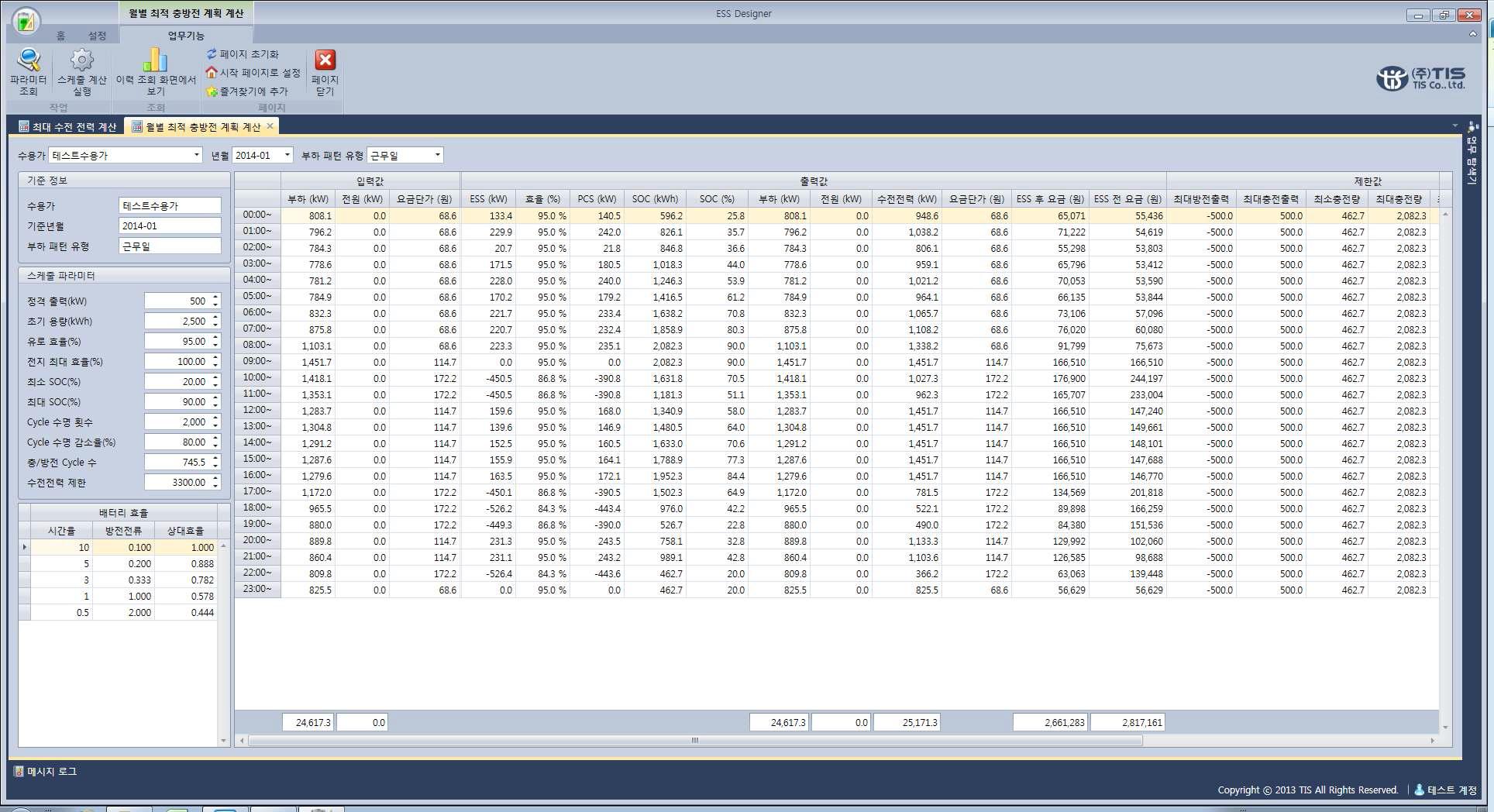Click 즐겨찾기에 추가 star icon
The image size is (1494, 812).
[x=212, y=91]
